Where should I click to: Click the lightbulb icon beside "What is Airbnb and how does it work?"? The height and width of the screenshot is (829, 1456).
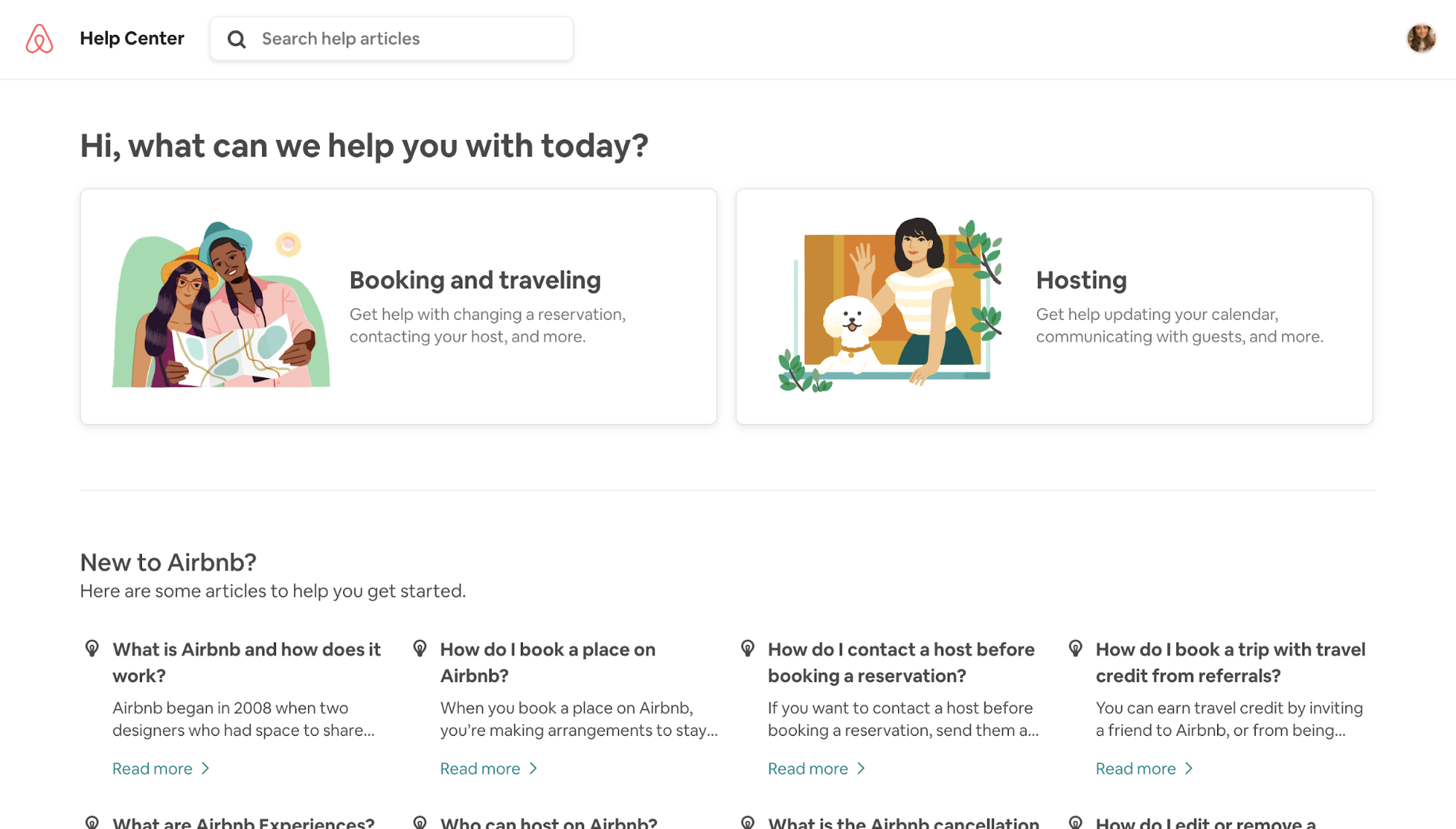point(91,648)
